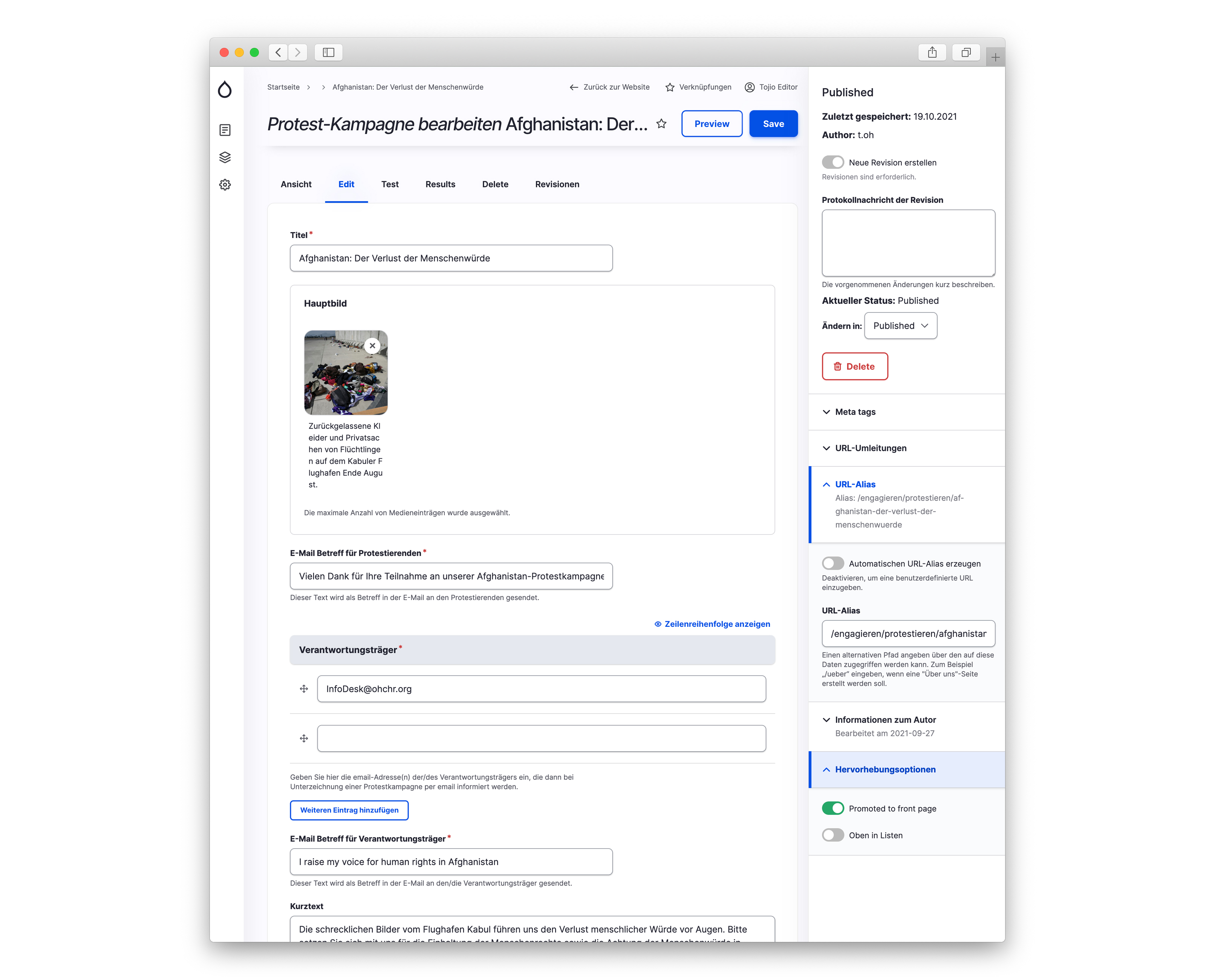Screen dimensions: 1215x980
Task: Open the settings gear icon in sidebar
Action: coord(225,185)
